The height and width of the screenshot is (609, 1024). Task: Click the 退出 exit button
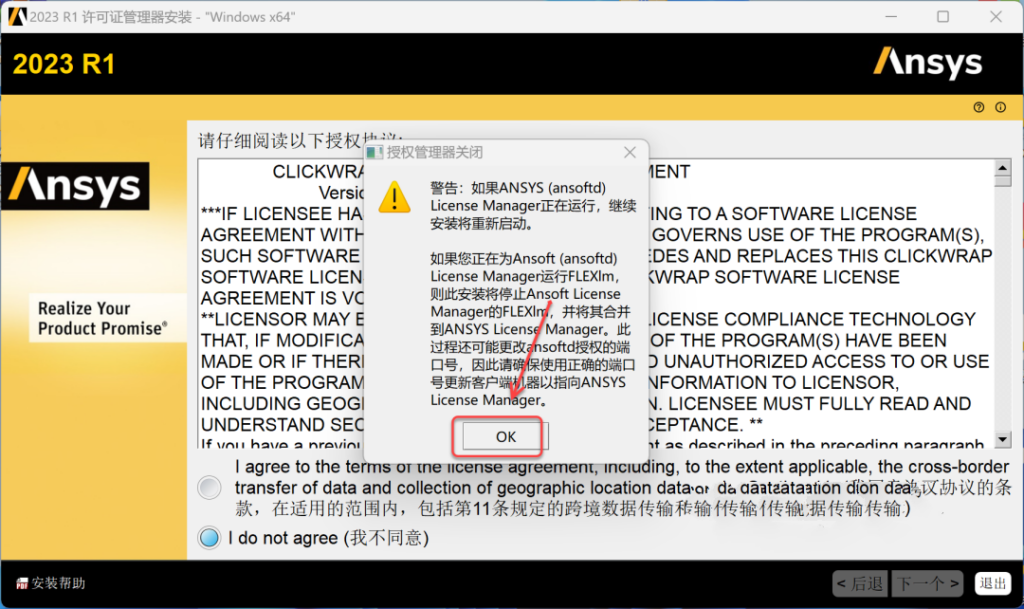point(992,583)
